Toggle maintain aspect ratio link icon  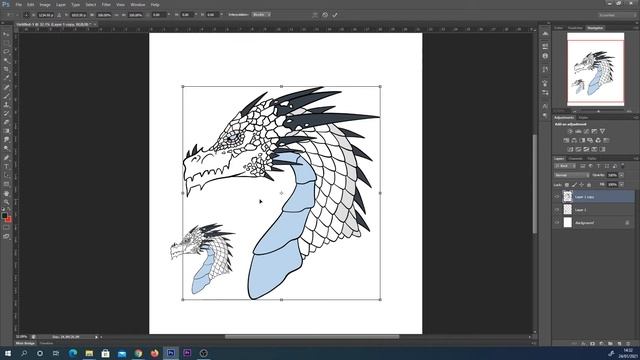click(116, 15)
